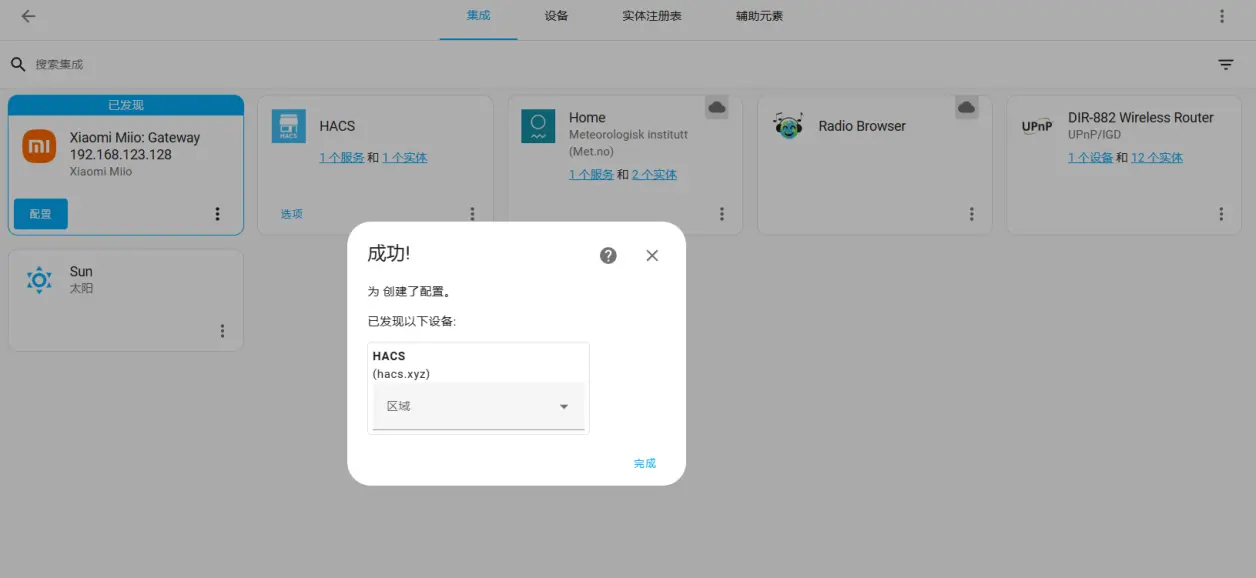Open Home card three-dot menu
The width and height of the screenshot is (1256, 578).
722,214
